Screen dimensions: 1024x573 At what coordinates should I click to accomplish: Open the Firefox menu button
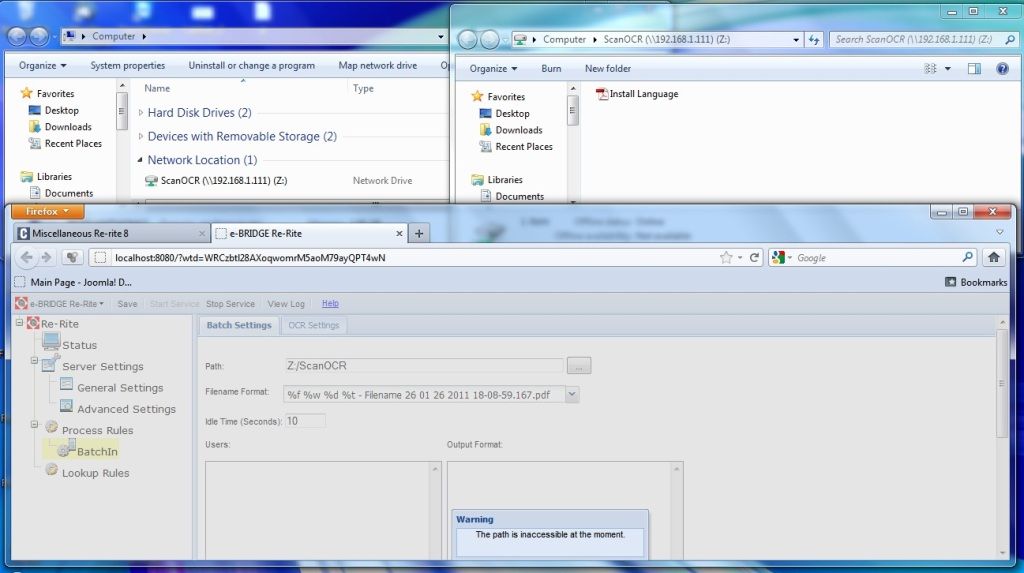pyautogui.click(x=47, y=211)
